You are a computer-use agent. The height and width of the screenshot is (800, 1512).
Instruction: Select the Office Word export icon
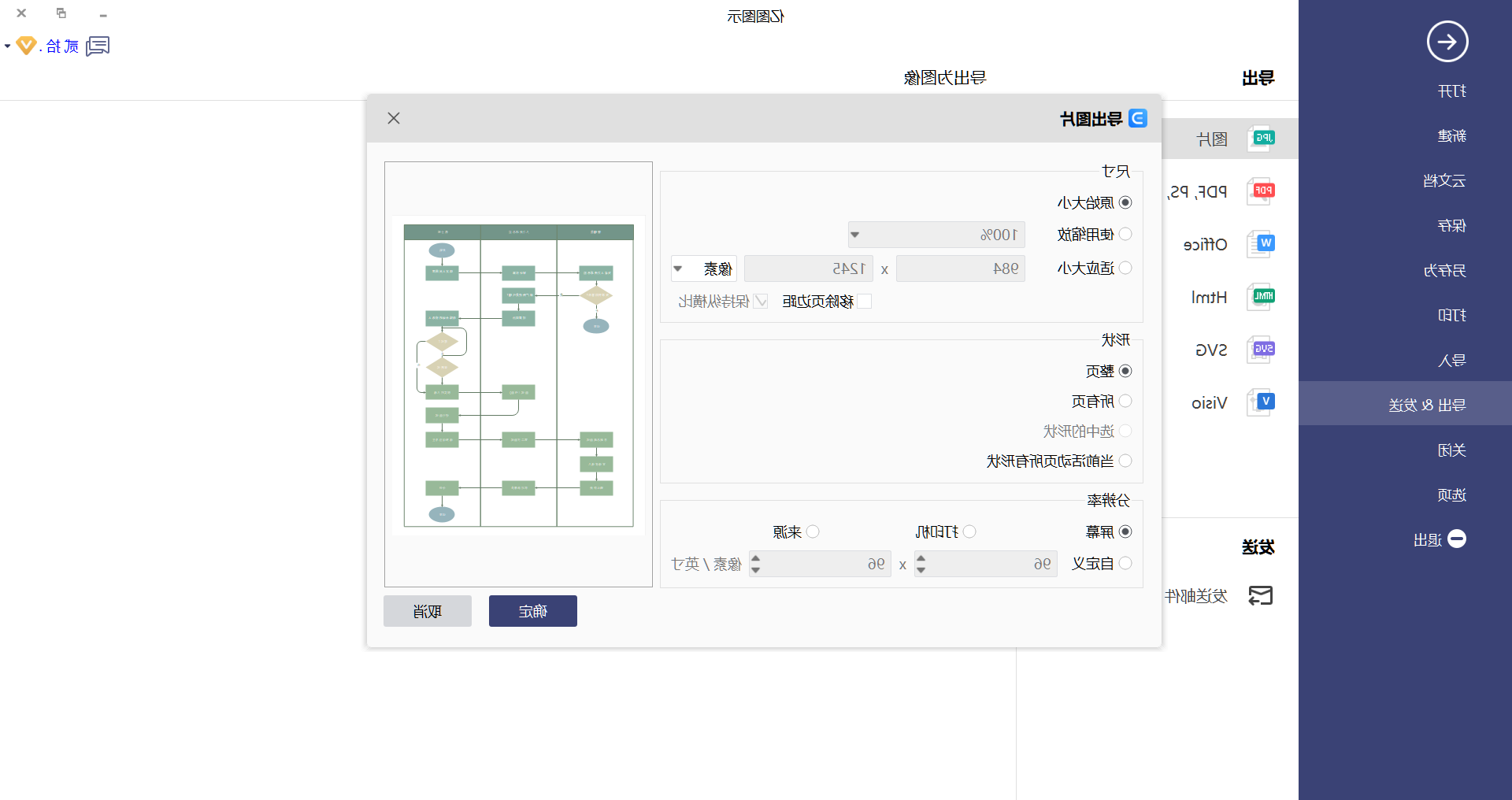(1262, 244)
